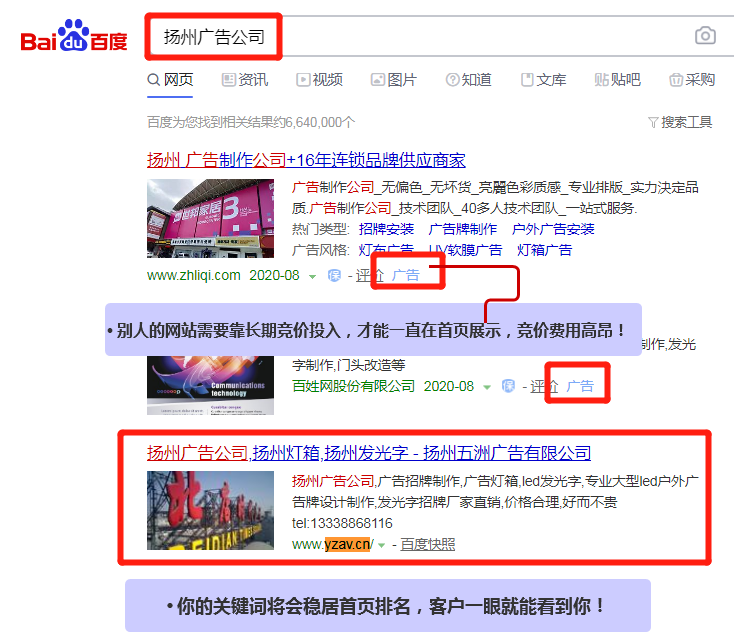Click the www.zhliqi.com URL

click(194, 275)
